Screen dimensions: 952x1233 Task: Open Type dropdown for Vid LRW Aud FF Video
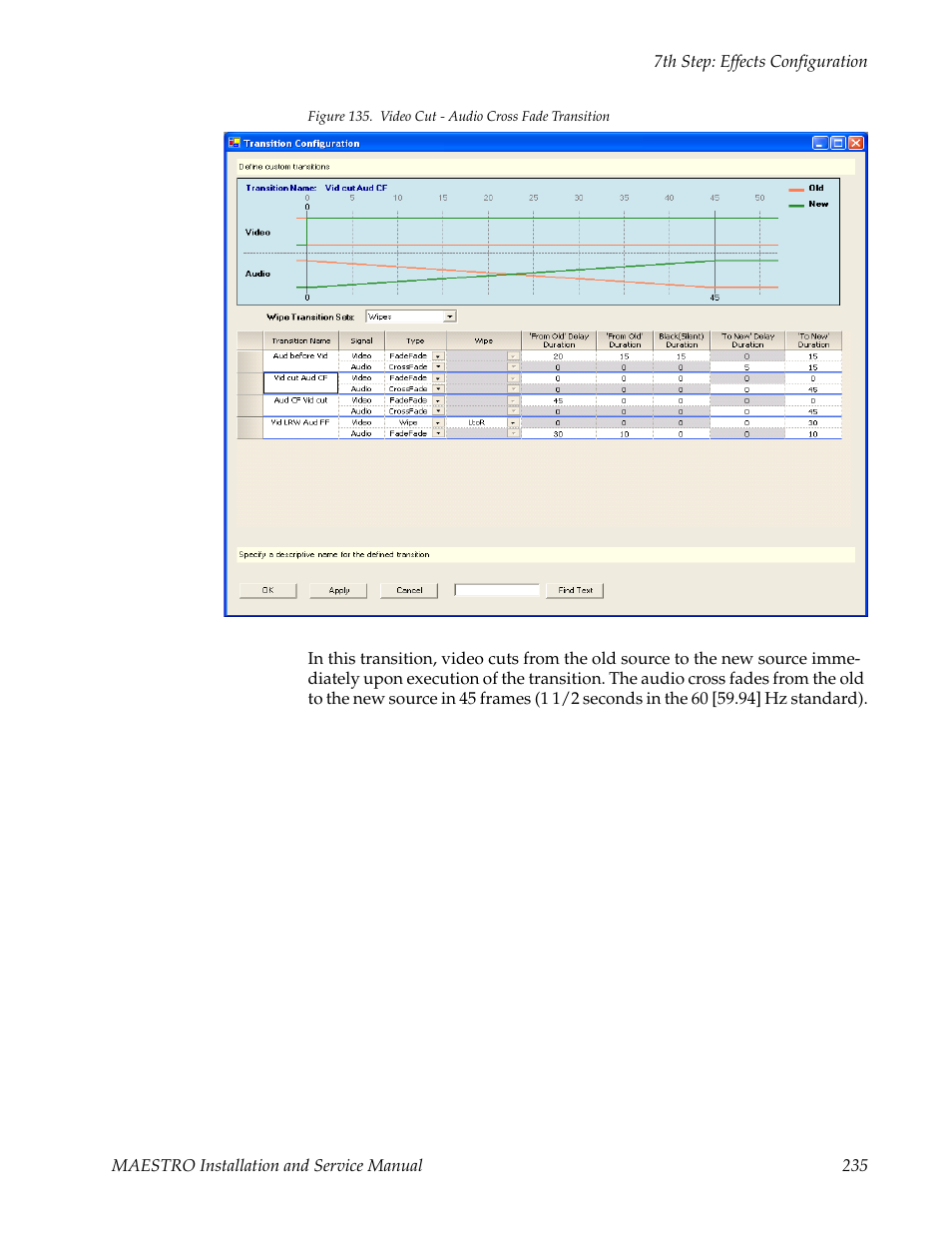tap(438, 422)
